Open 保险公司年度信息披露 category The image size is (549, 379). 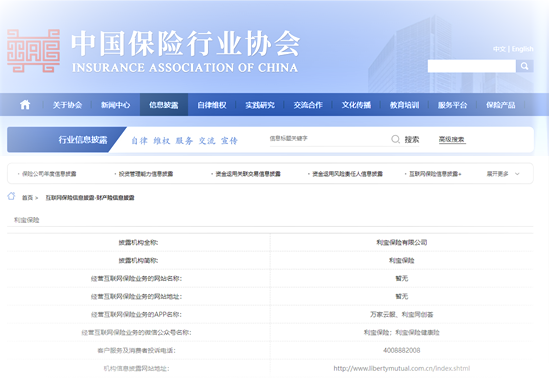[49, 174]
